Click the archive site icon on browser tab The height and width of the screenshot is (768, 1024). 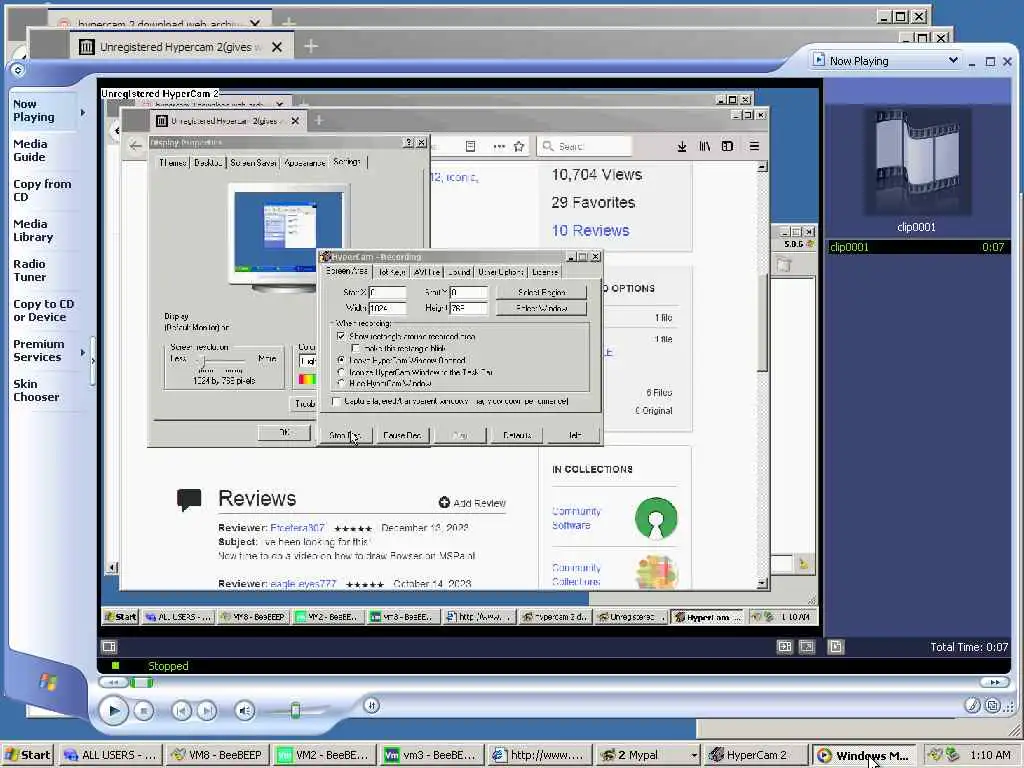(x=86, y=47)
